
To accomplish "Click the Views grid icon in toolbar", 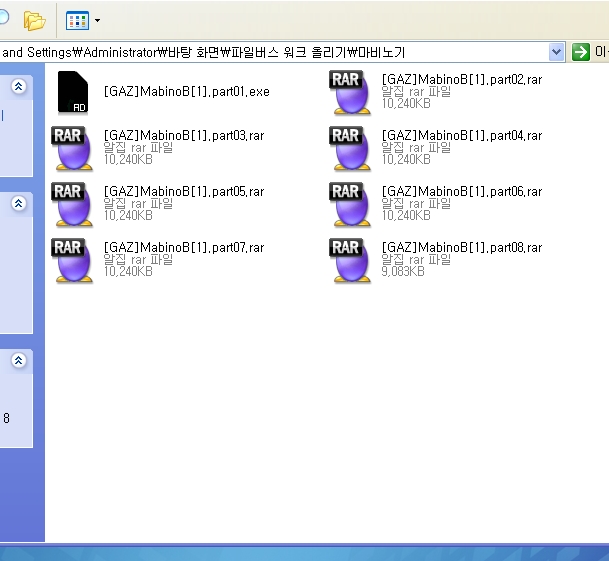I will (77, 21).
